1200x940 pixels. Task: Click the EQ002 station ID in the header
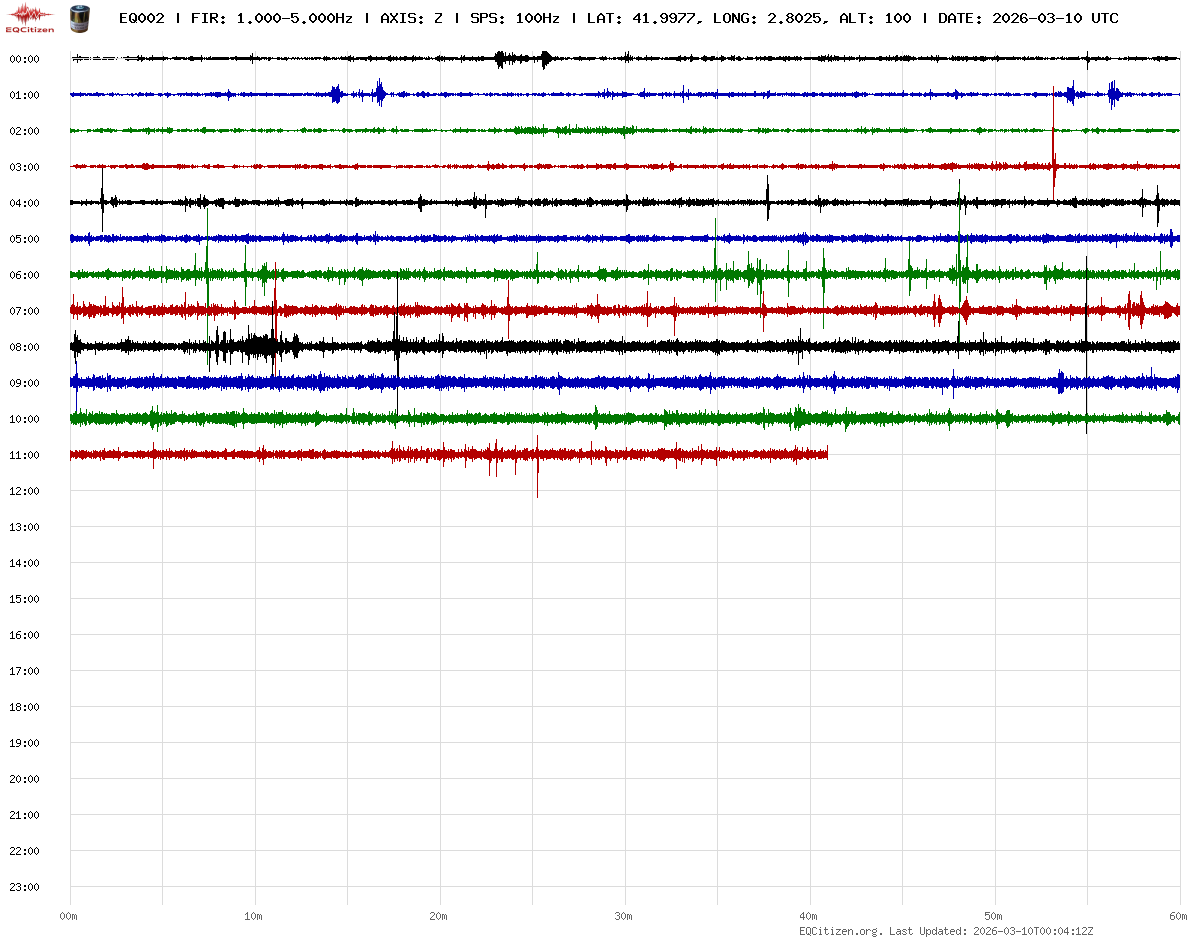[141, 19]
